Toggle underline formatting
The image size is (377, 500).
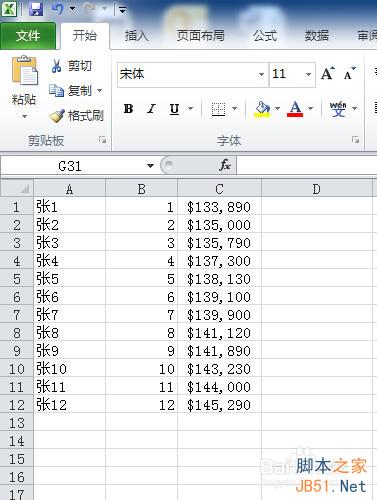[174, 109]
